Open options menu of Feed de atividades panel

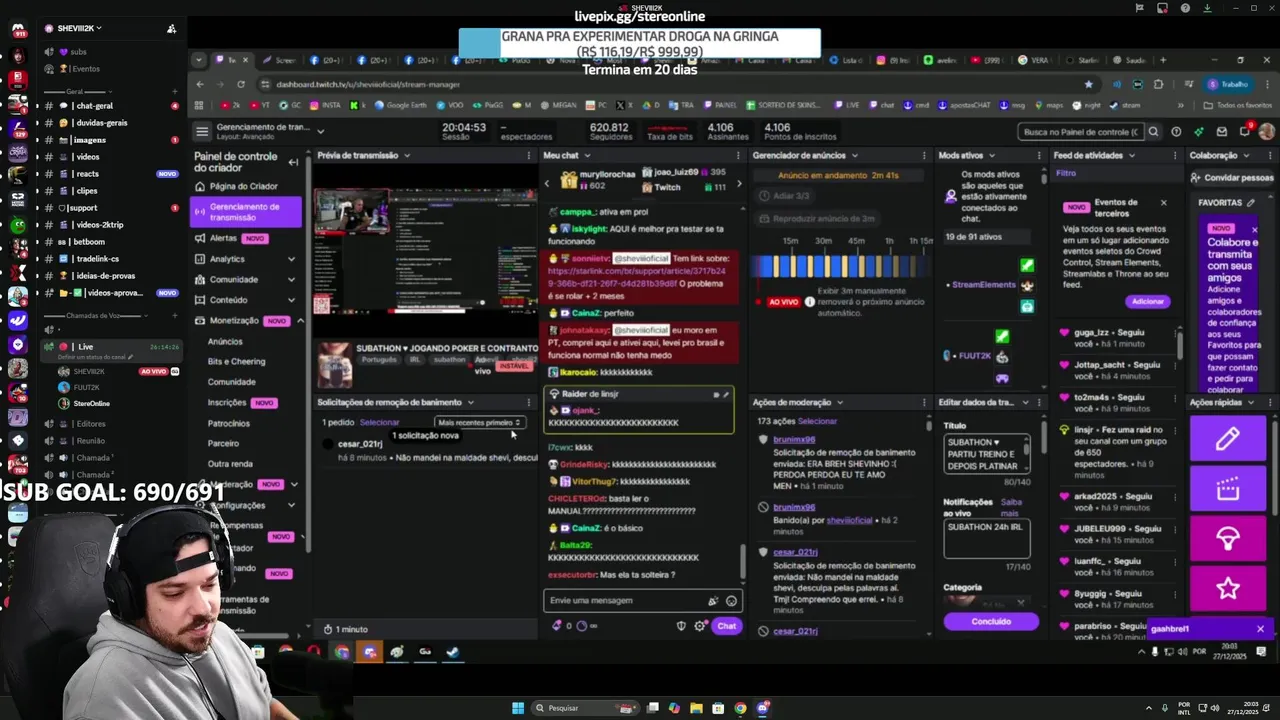pos(1175,155)
